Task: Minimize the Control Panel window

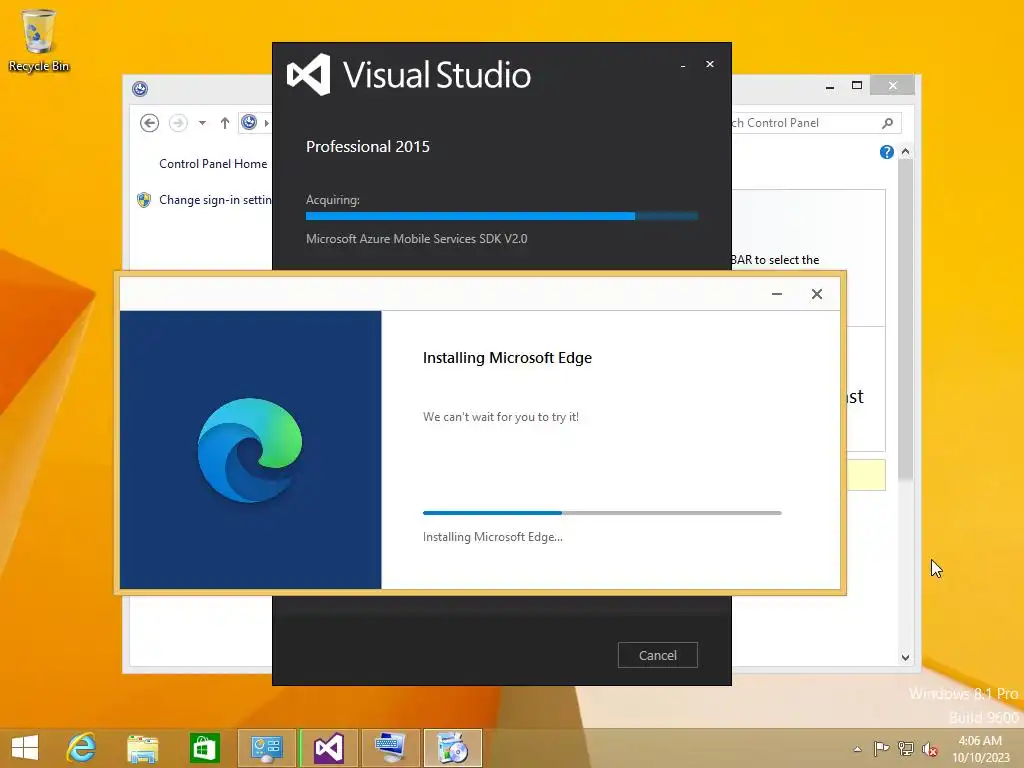Action: [x=829, y=86]
